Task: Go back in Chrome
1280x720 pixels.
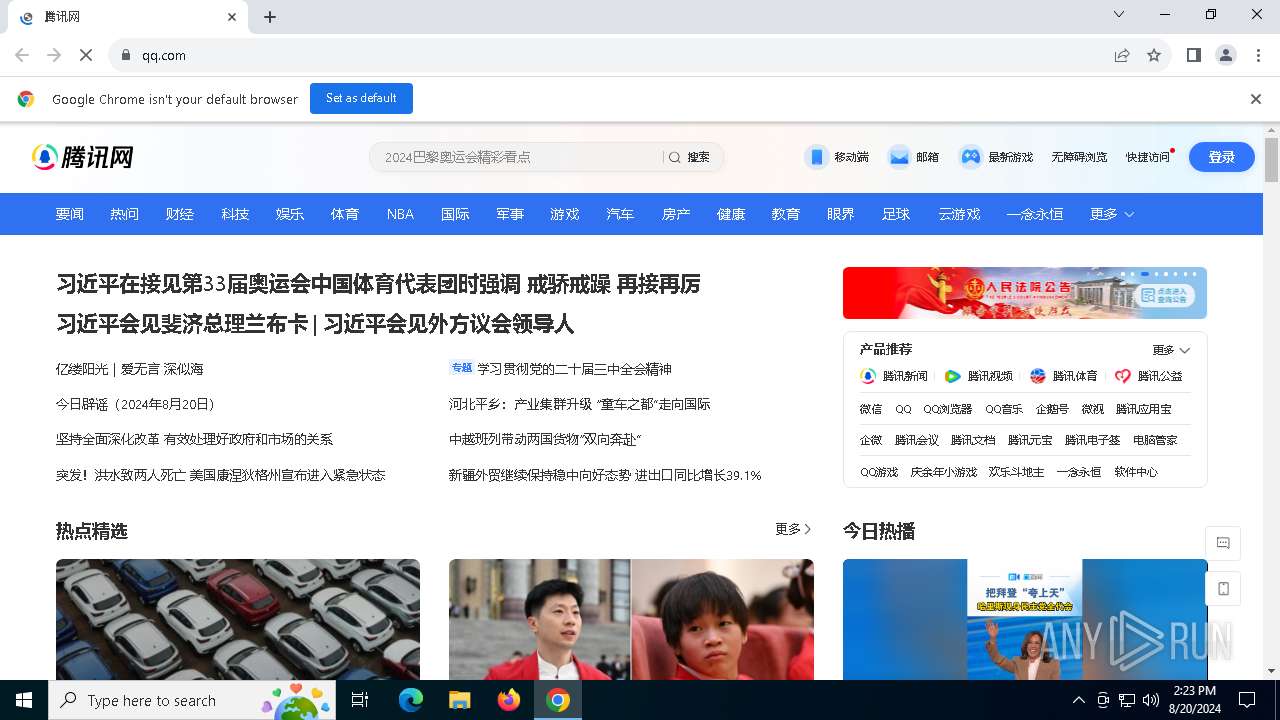Action: click(22, 55)
